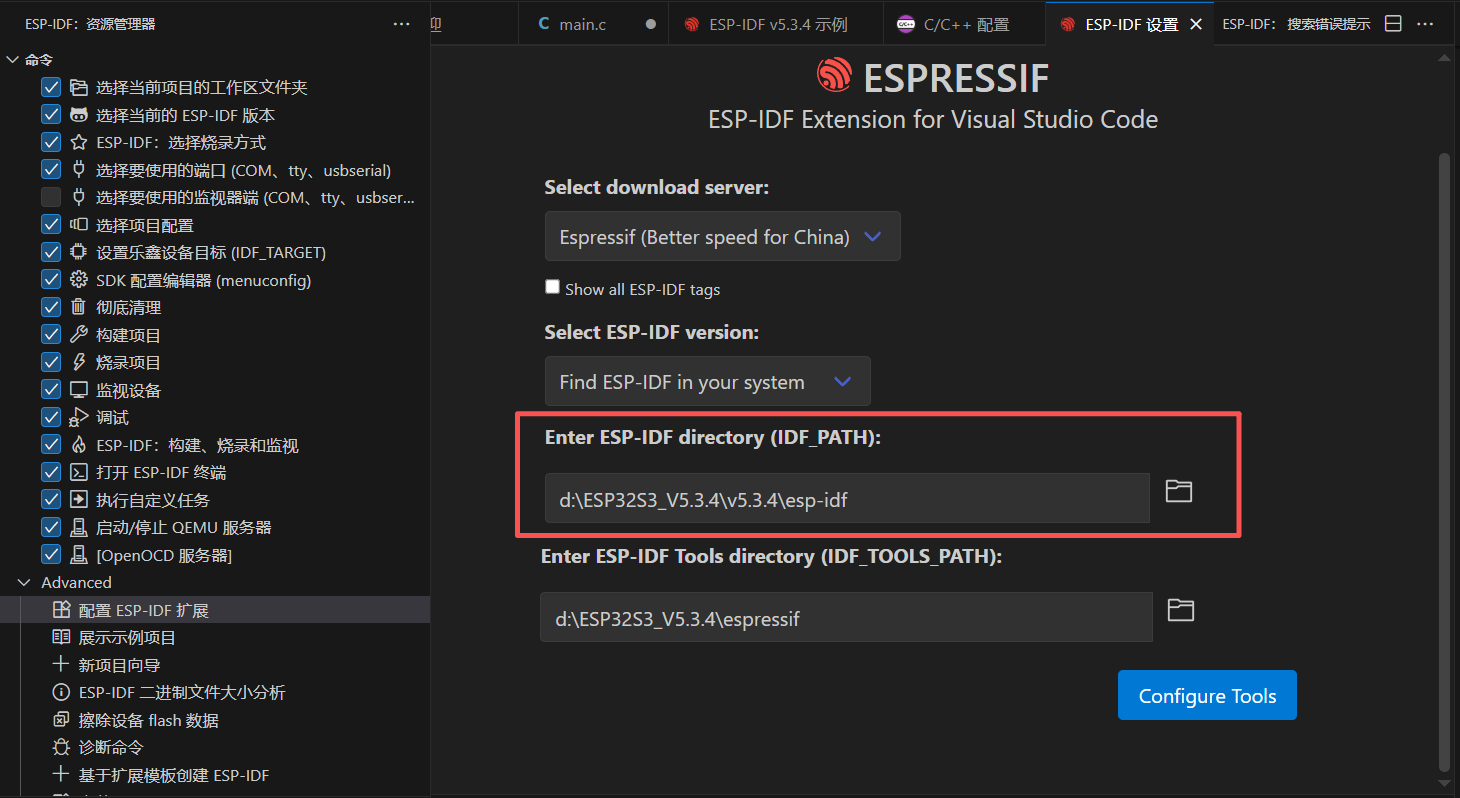Click the 设置乐鑫设备目标 (IDF_TARGET) text
This screenshot has width=1460, height=798.
coord(211,253)
